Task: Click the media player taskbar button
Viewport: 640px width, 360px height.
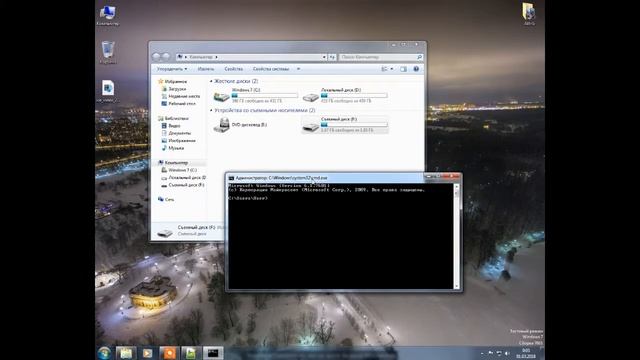Action: coord(147,353)
